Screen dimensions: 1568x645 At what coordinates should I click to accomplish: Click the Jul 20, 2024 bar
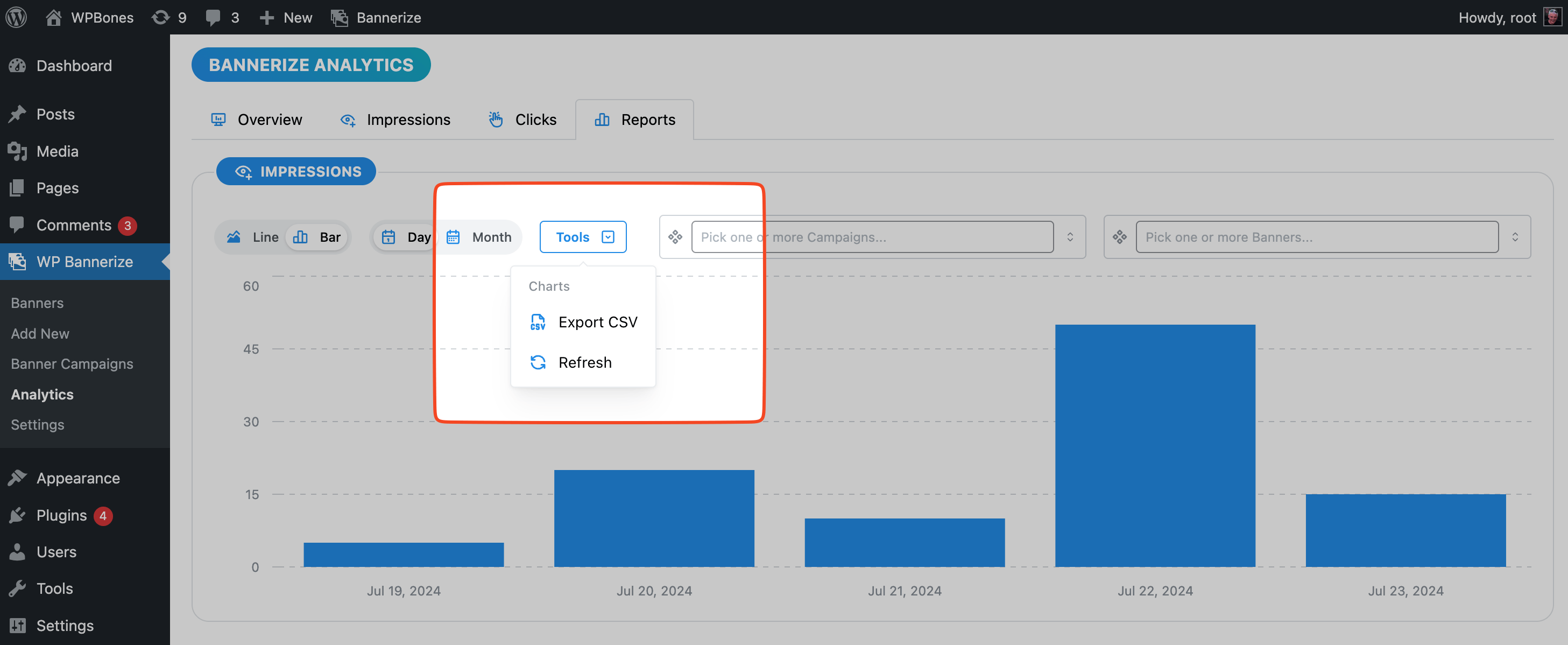click(x=654, y=518)
